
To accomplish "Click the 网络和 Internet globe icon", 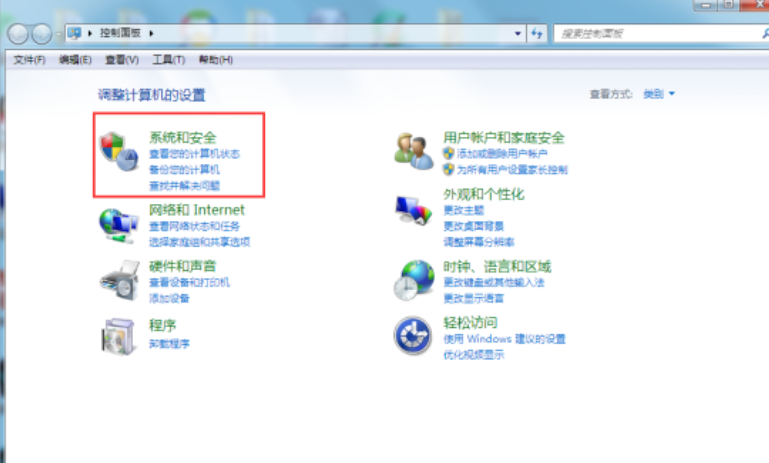I will [118, 224].
